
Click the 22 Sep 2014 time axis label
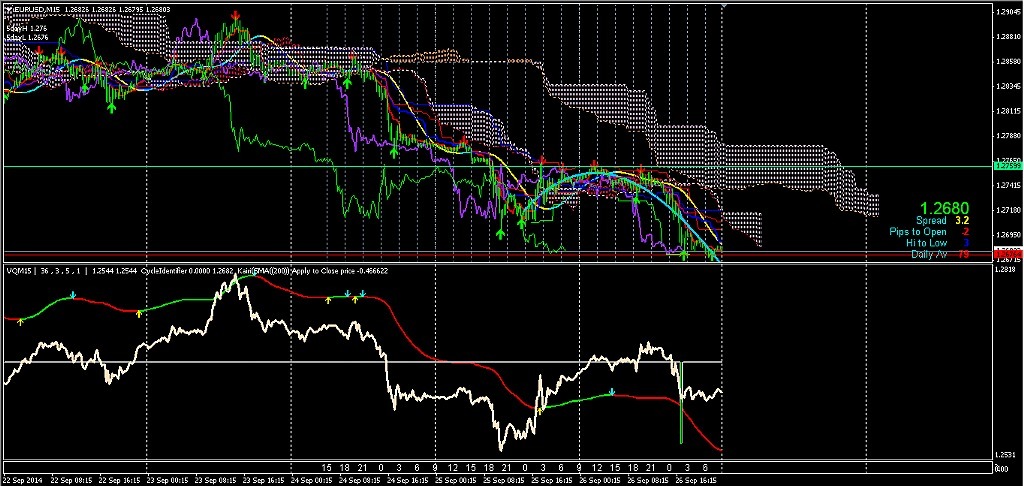tap(23, 479)
